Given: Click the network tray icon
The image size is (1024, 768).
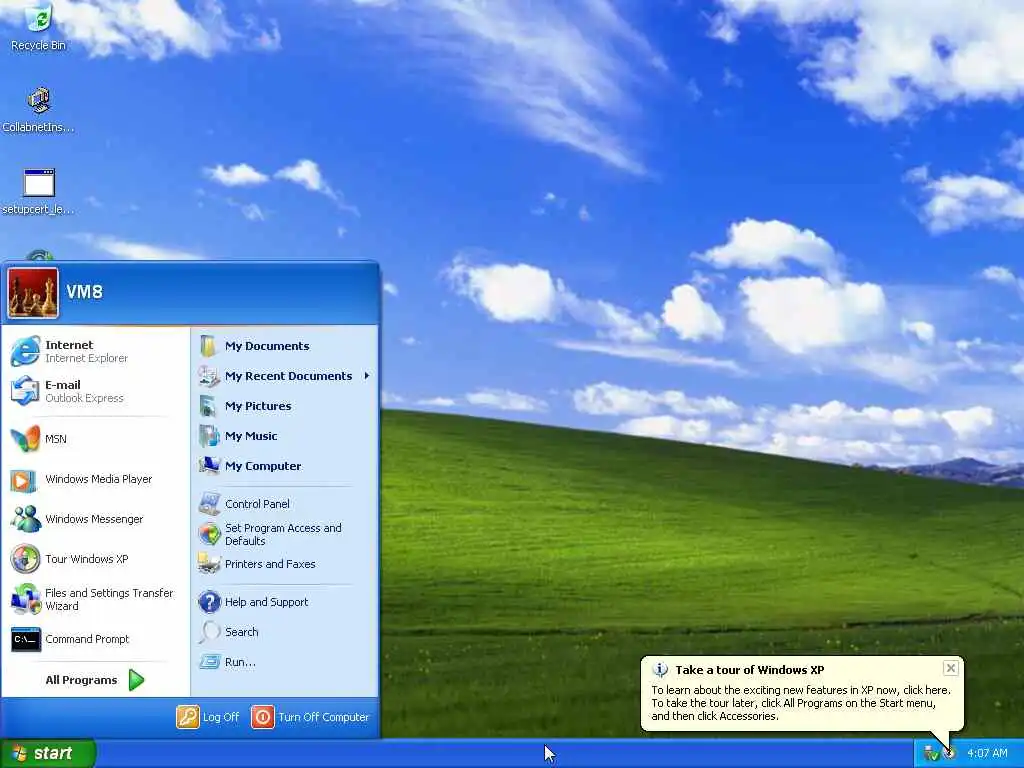Looking at the screenshot, I should click(931, 754).
